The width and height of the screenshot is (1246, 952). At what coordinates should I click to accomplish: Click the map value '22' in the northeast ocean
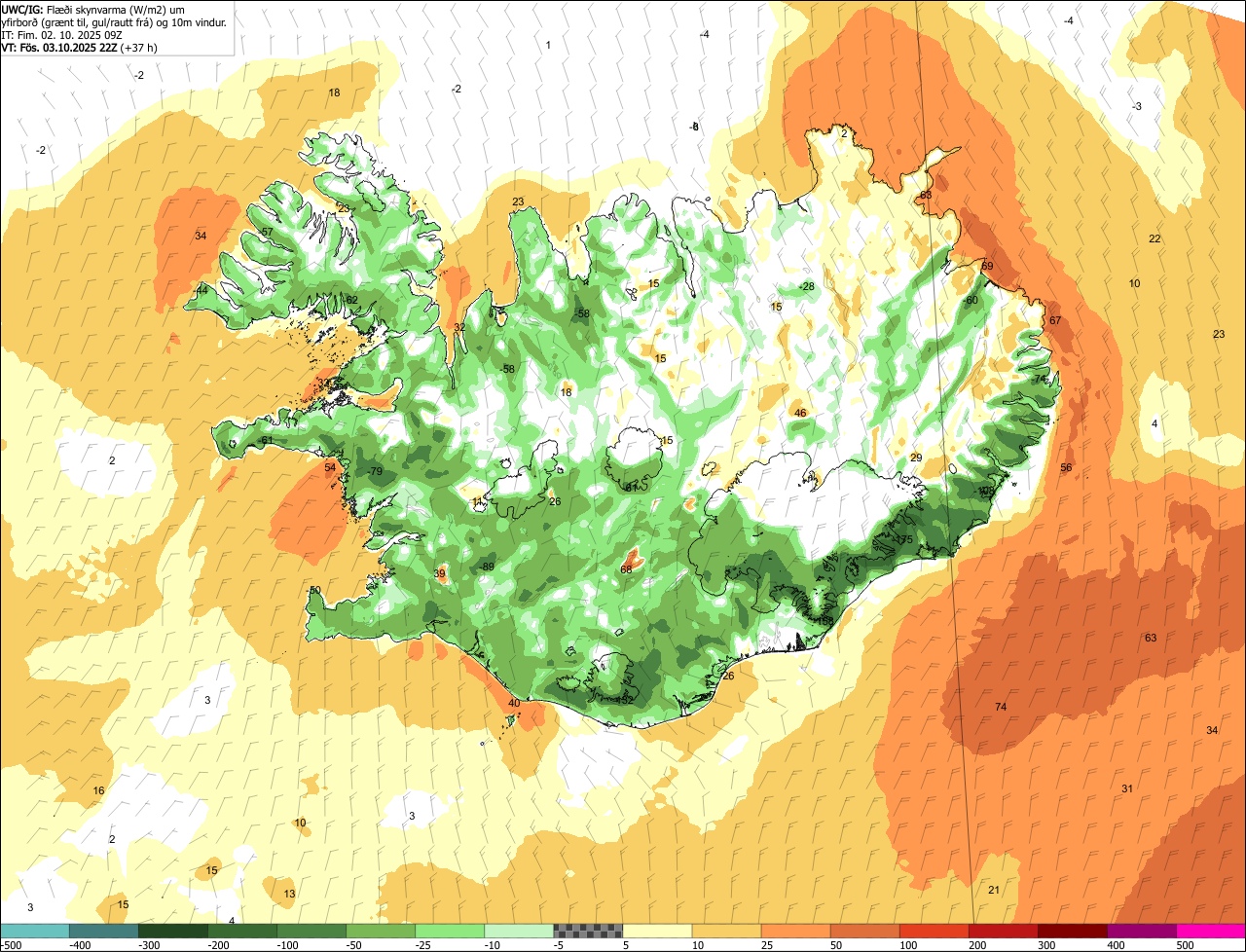[x=1154, y=238]
